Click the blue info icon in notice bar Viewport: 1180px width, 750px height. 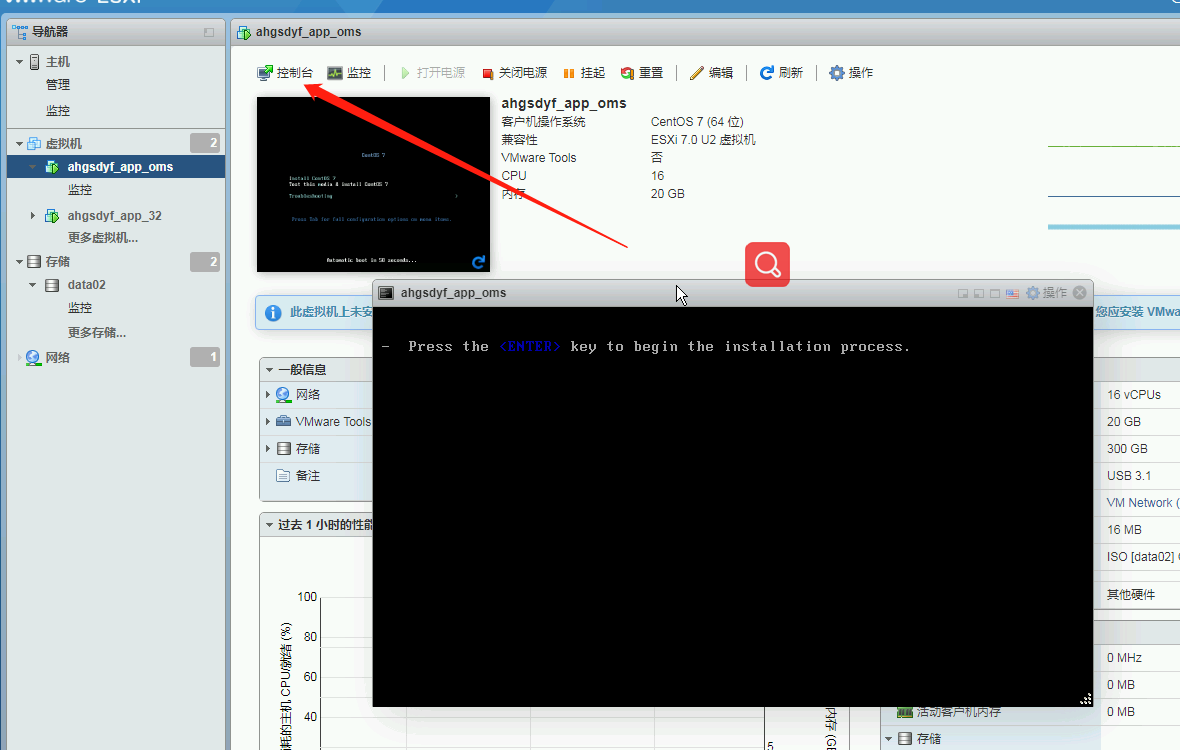[x=273, y=313]
